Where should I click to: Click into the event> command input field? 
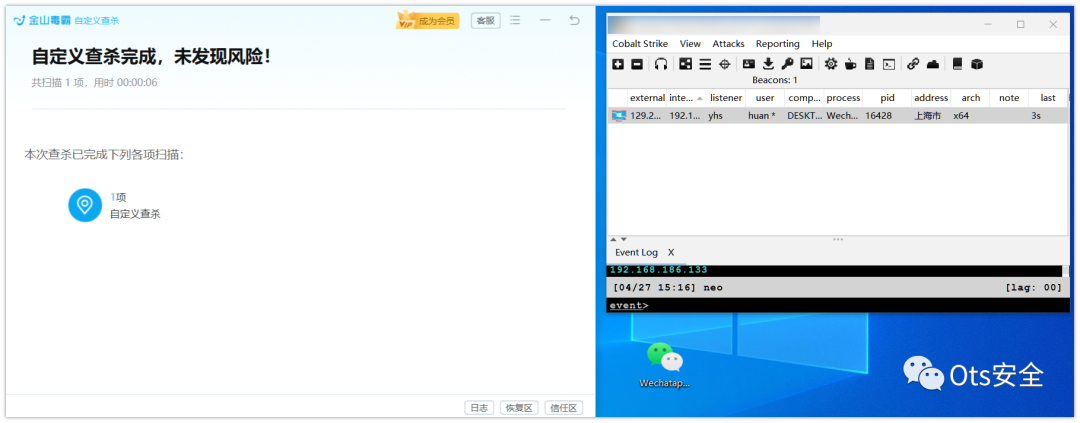(838, 305)
